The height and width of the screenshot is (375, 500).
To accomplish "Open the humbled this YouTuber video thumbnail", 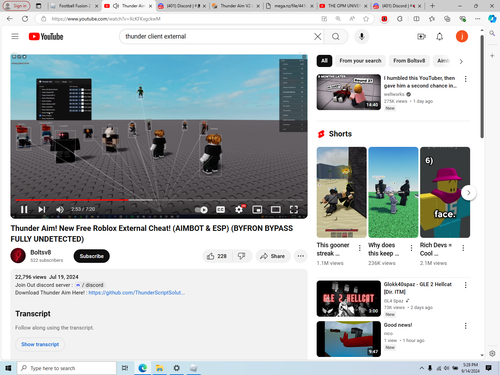I will click(x=349, y=92).
